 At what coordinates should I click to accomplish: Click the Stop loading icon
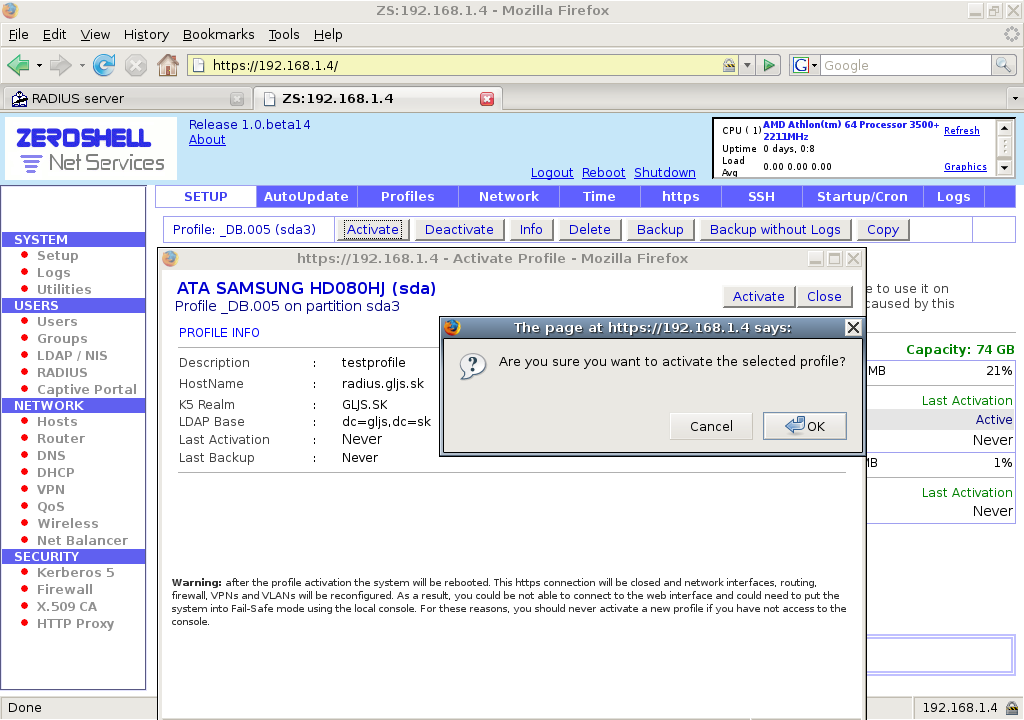pyautogui.click(x=136, y=65)
